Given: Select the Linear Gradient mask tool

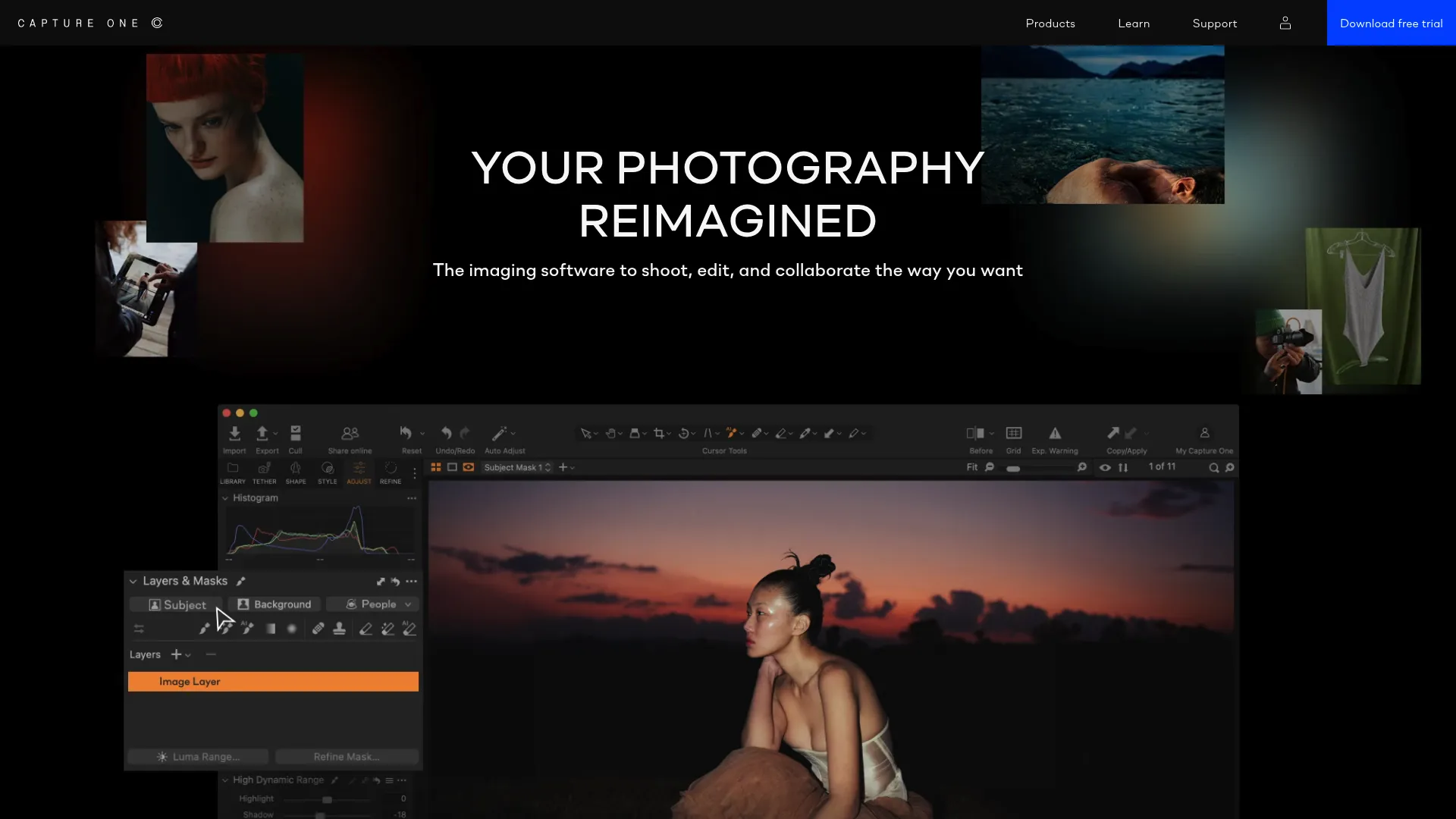Looking at the screenshot, I should (x=271, y=629).
